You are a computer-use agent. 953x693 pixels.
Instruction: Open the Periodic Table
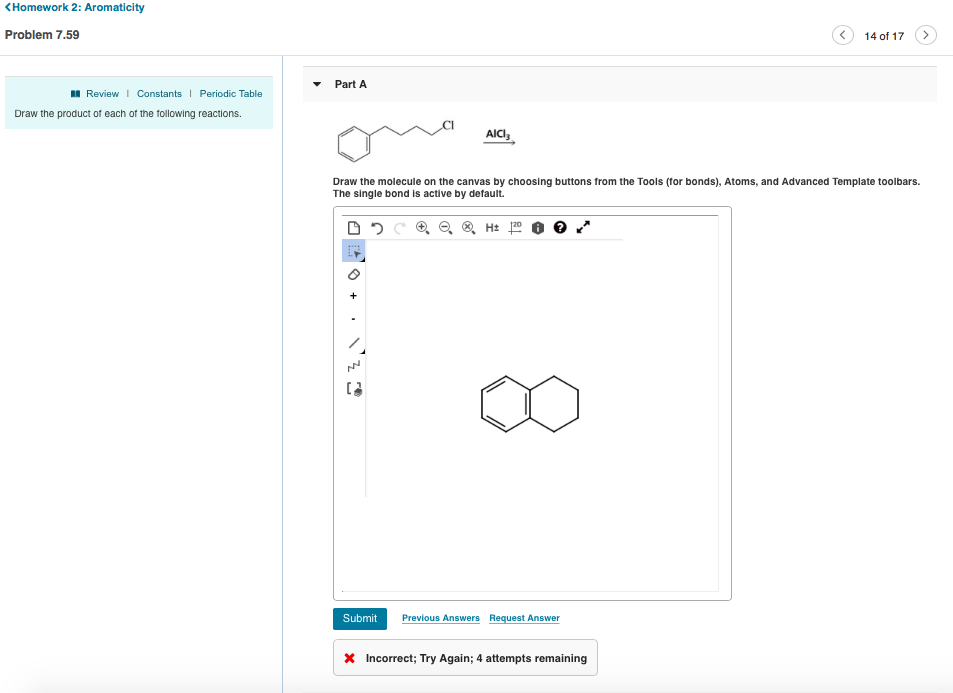click(x=231, y=93)
